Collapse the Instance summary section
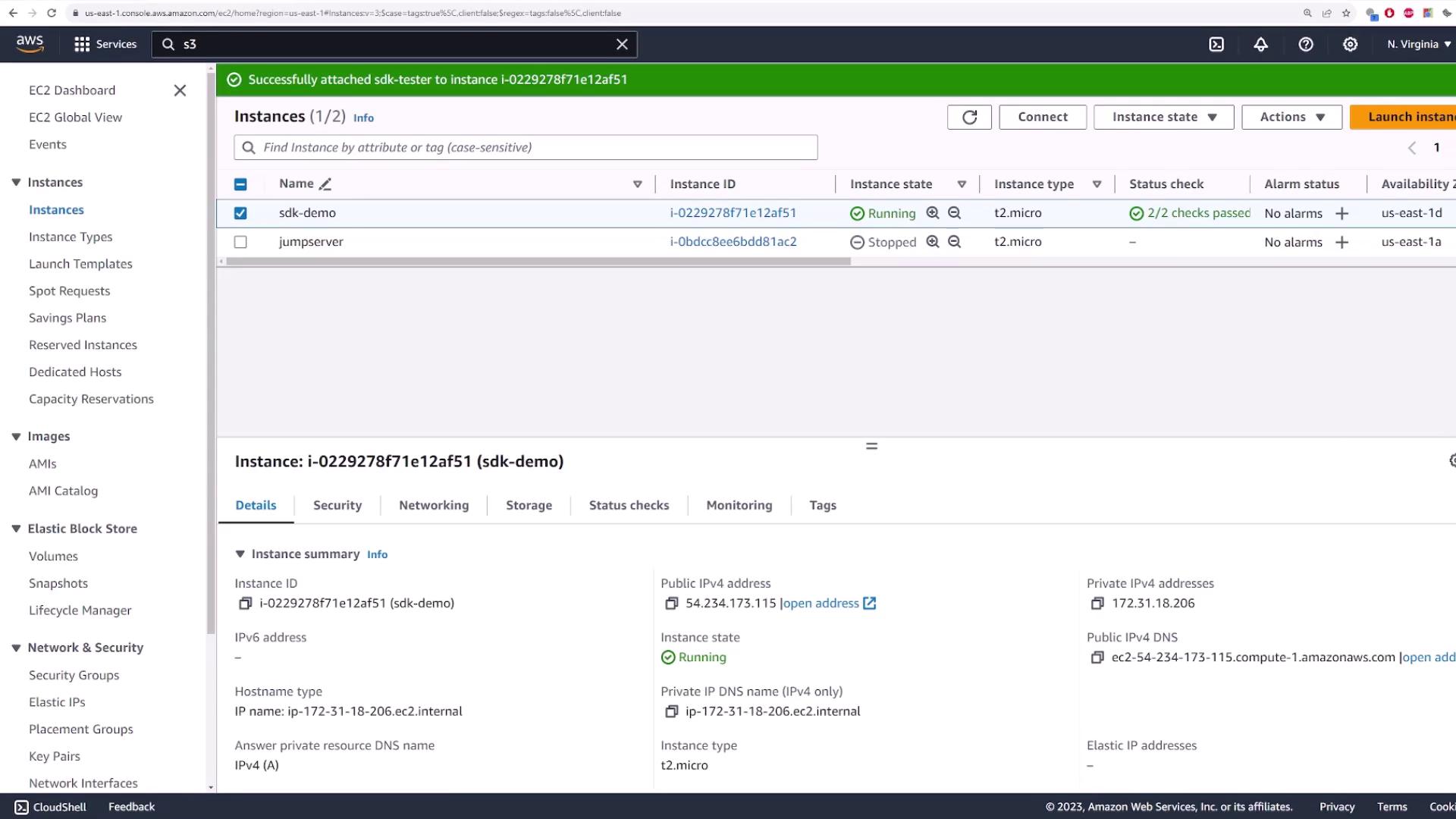 pyautogui.click(x=240, y=554)
